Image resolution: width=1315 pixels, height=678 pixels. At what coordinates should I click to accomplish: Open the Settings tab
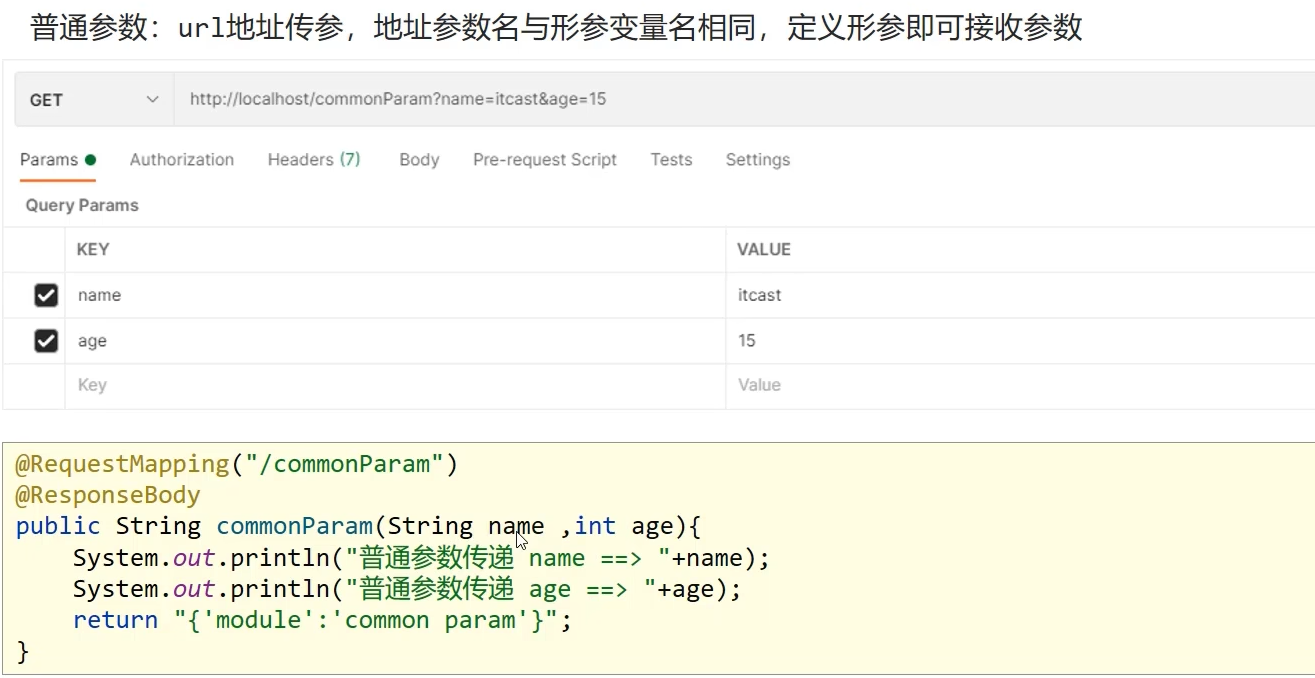757,160
